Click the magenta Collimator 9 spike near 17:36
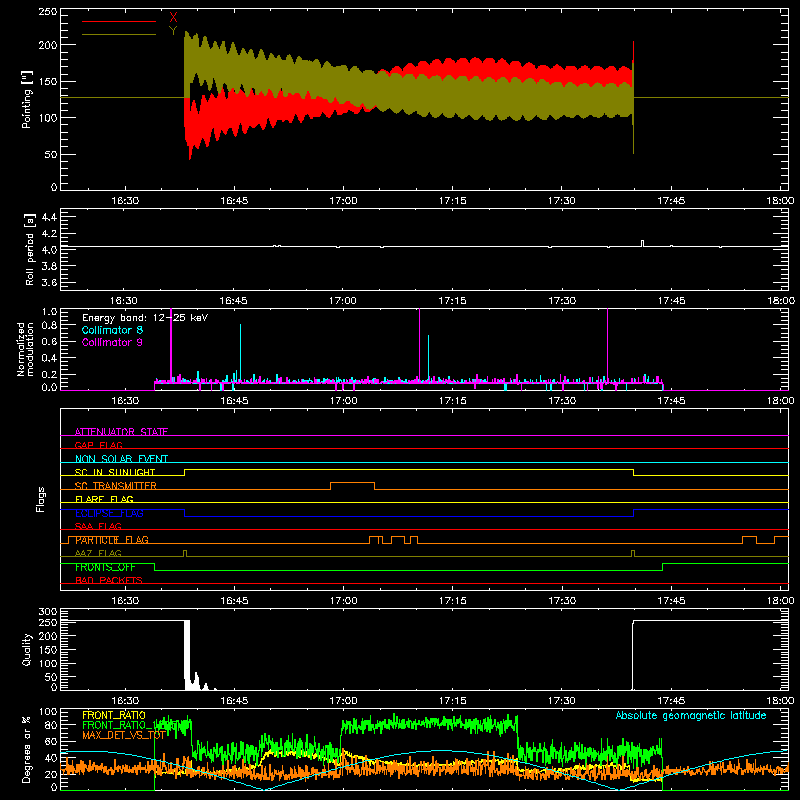Screen dimensions: 800x800 [x=607, y=344]
